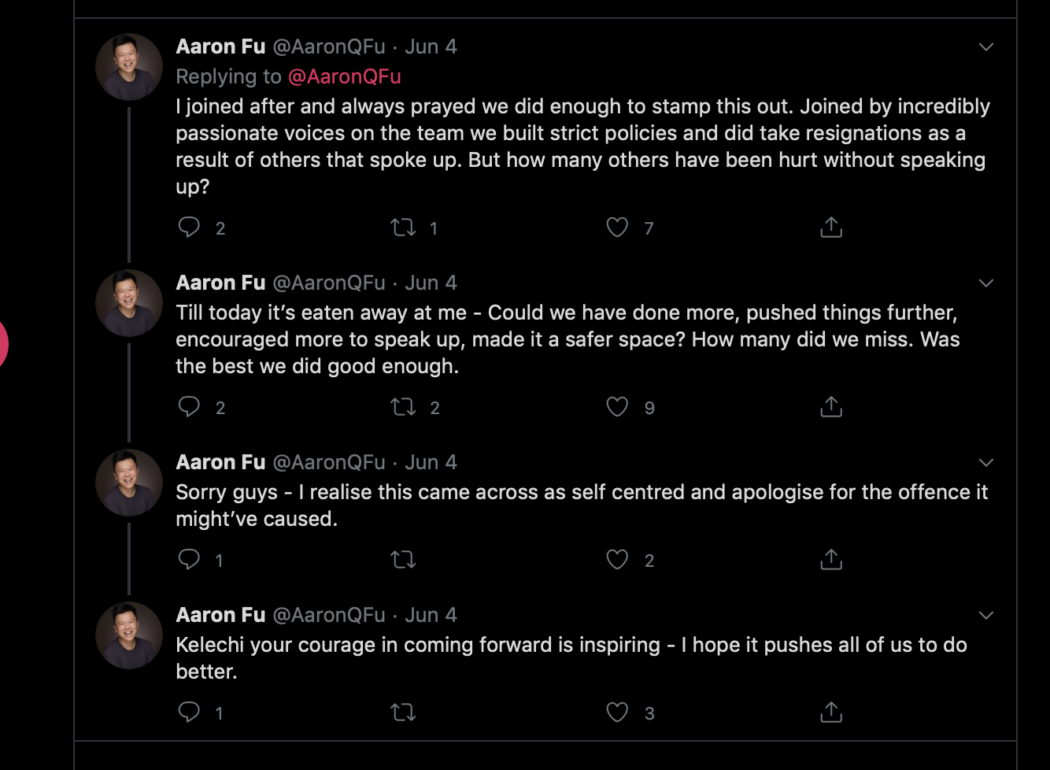This screenshot has height=770, width=1050.
Task: Click the retweet toggle on the last tweet
Action: coord(403,712)
